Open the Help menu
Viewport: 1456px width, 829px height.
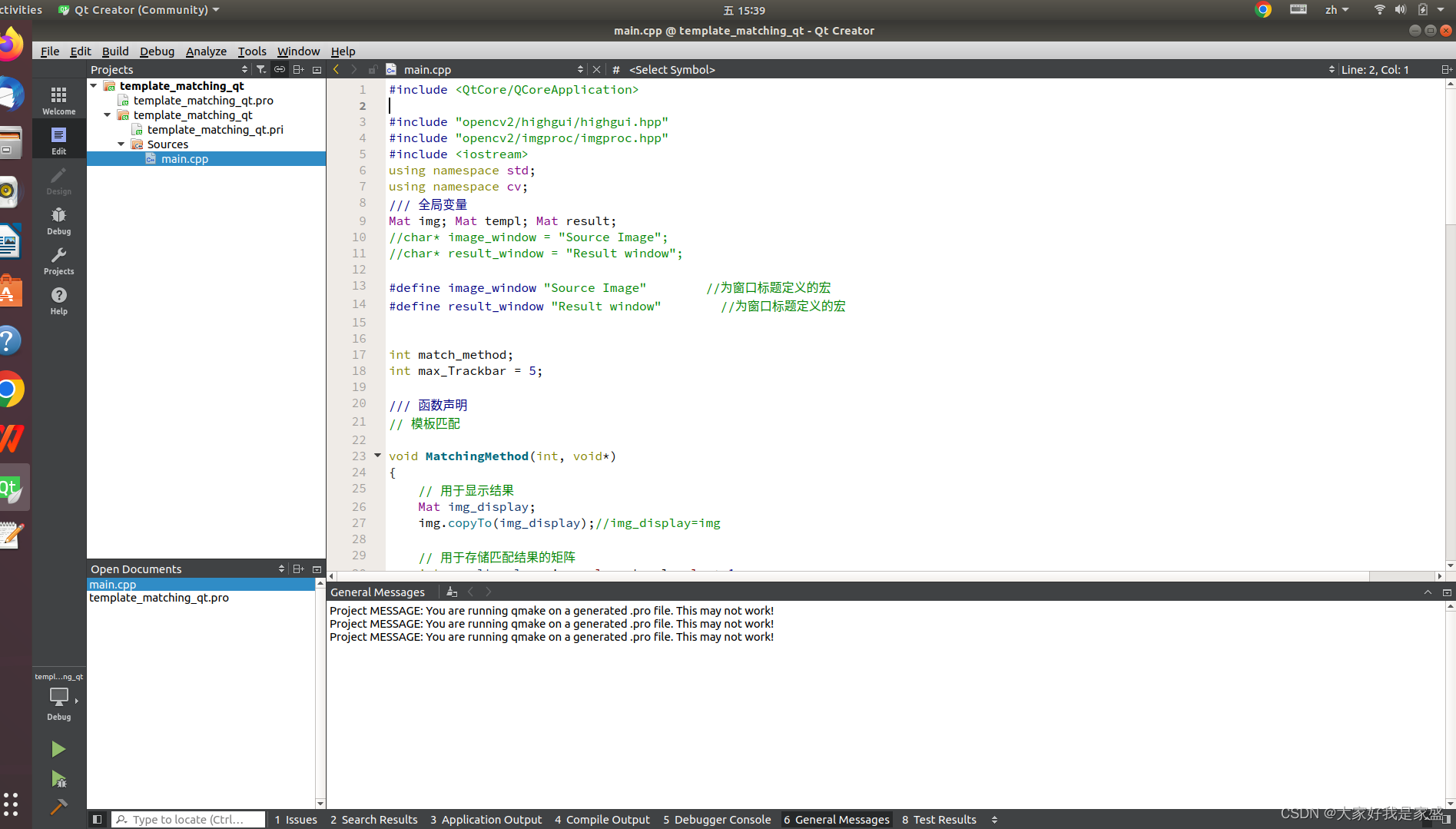[x=343, y=51]
